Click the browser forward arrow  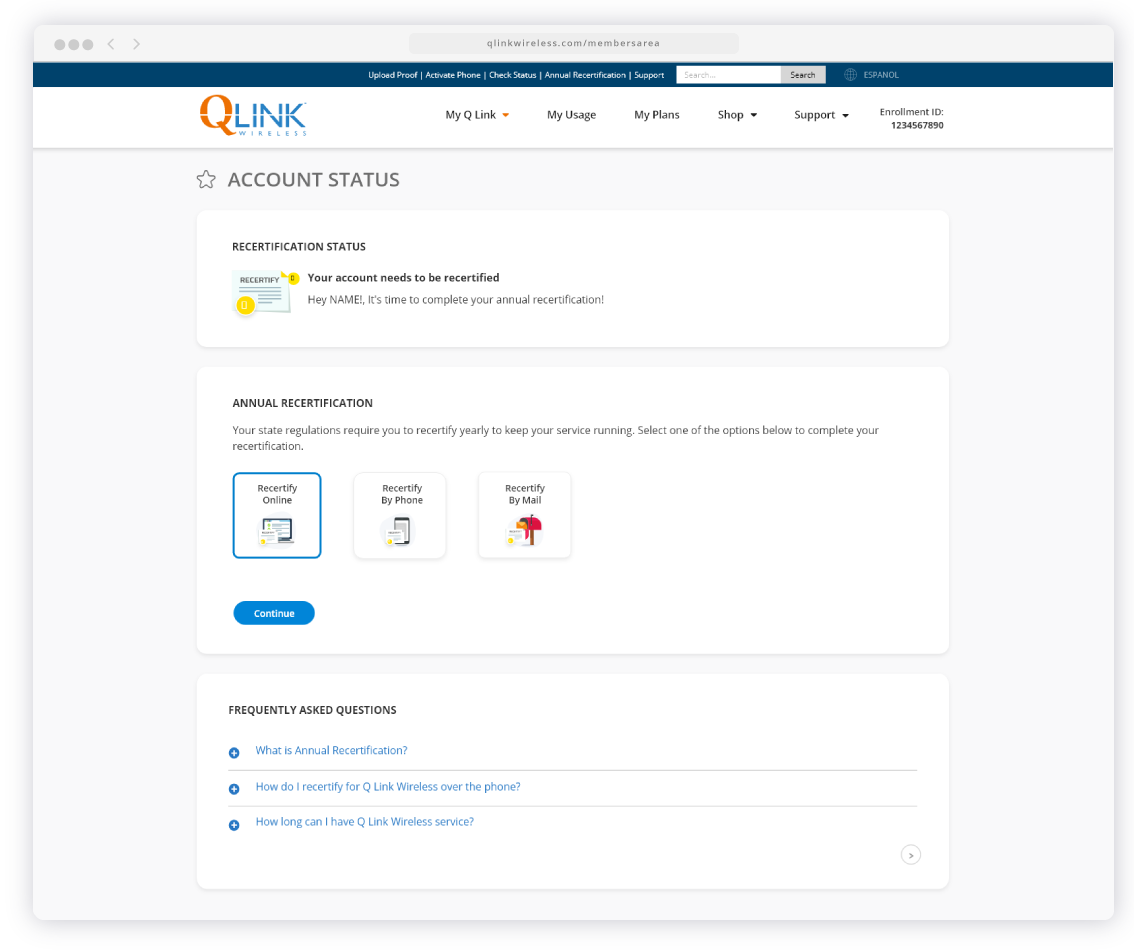136,44
